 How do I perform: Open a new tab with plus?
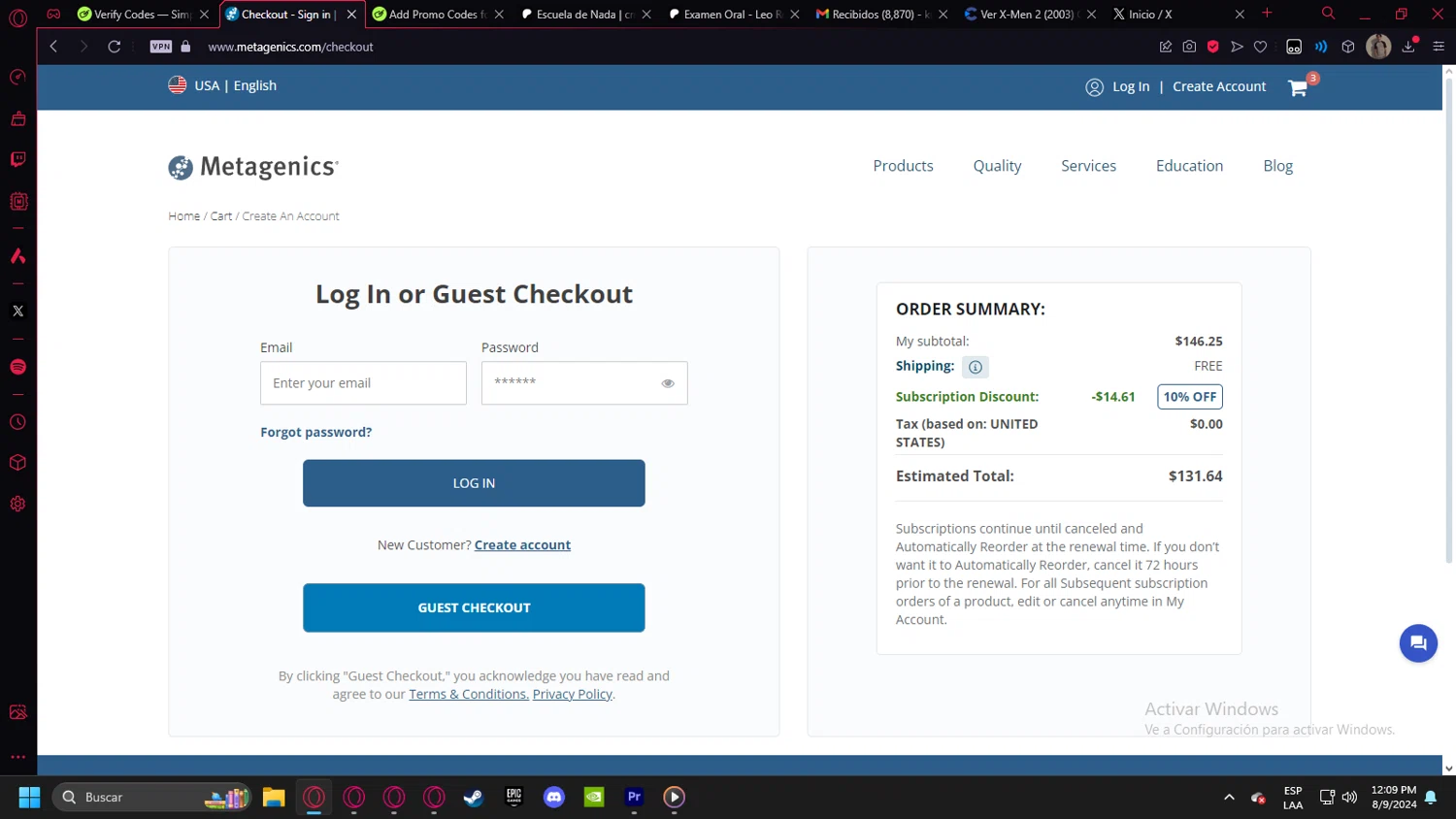(x=1267, y=14)
